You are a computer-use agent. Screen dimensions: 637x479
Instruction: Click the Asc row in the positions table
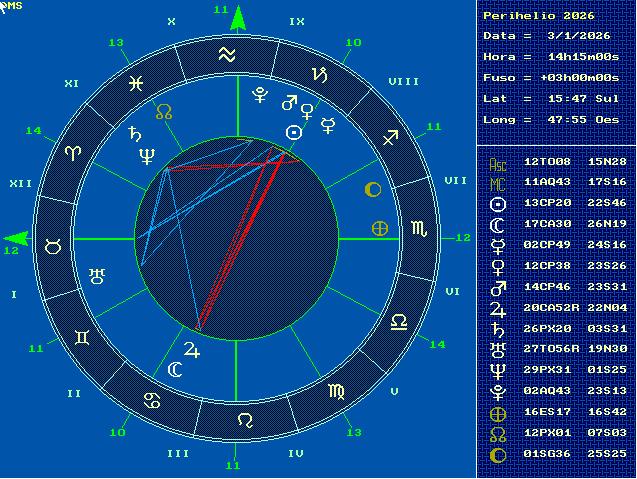click(556, 161)
